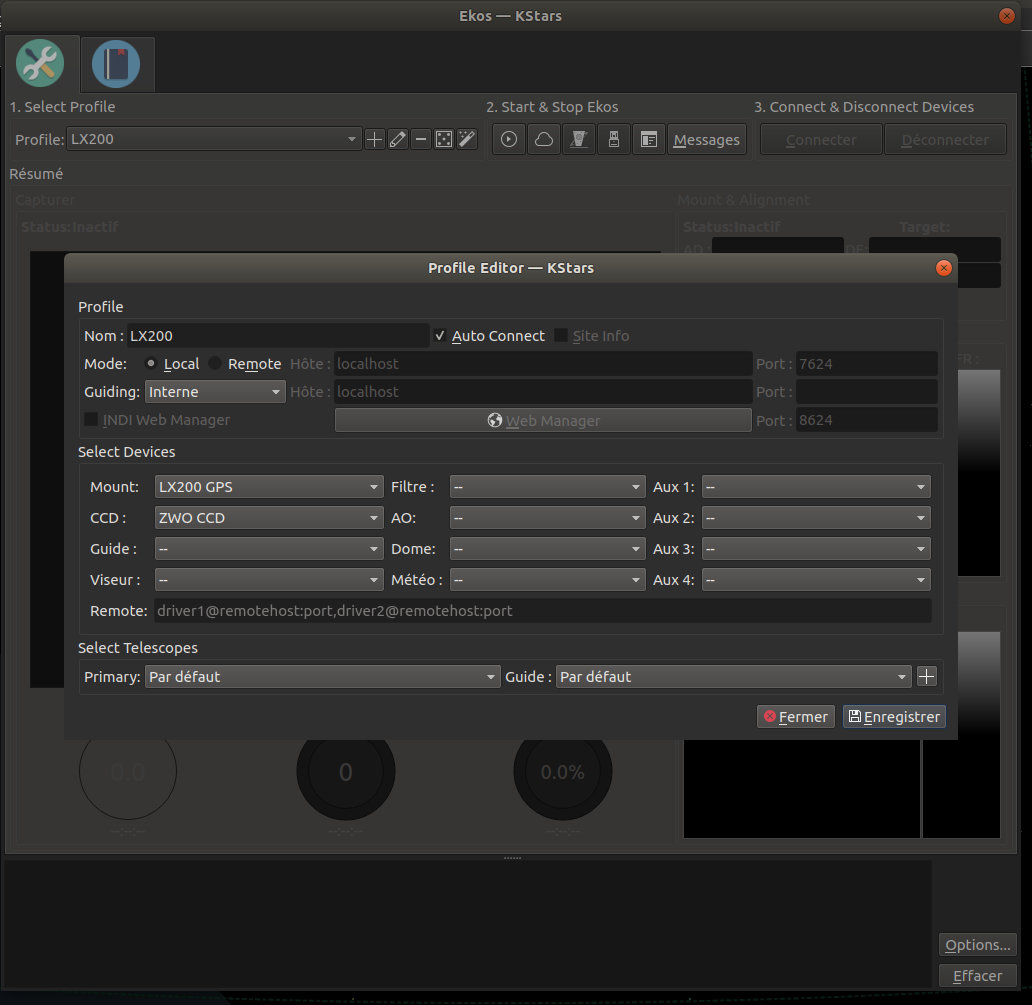Open the Aux 4 dropdown

click(x=816, y=579)
